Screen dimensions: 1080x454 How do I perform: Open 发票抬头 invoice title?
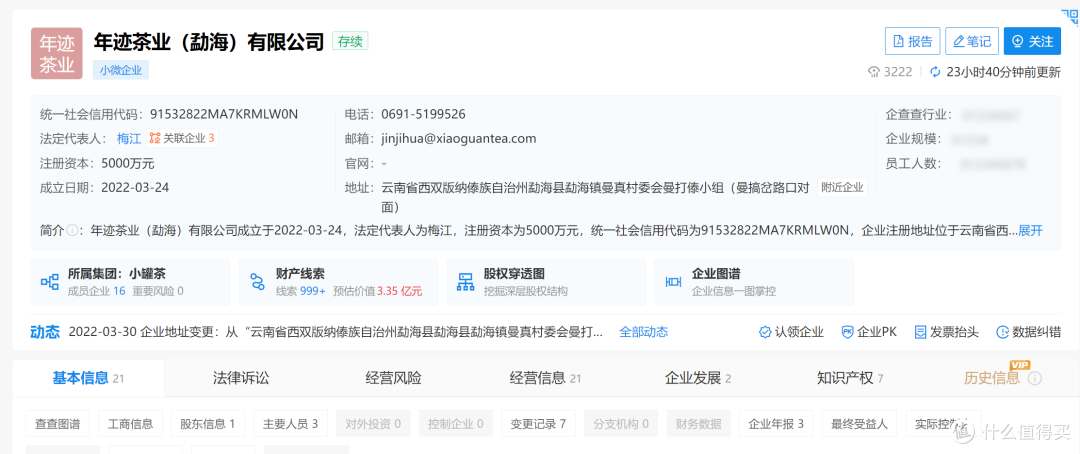tap(946, 332)
